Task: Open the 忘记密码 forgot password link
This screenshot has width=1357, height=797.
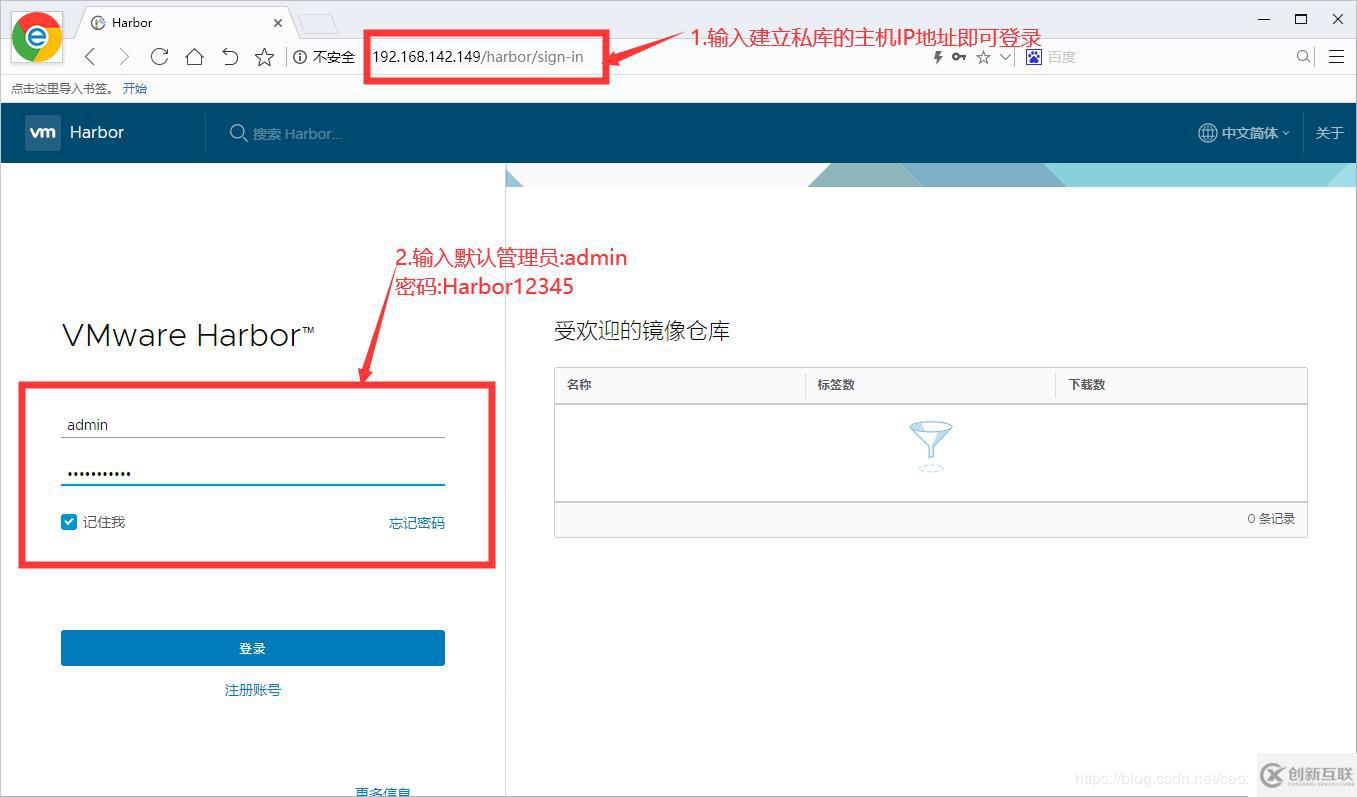Action: [416, 522]
